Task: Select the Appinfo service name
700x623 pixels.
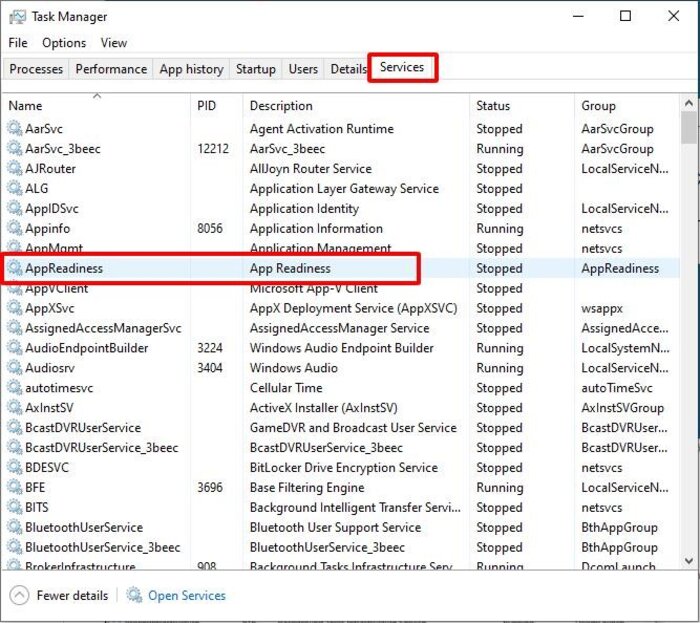Action: [x=47, y=228]
